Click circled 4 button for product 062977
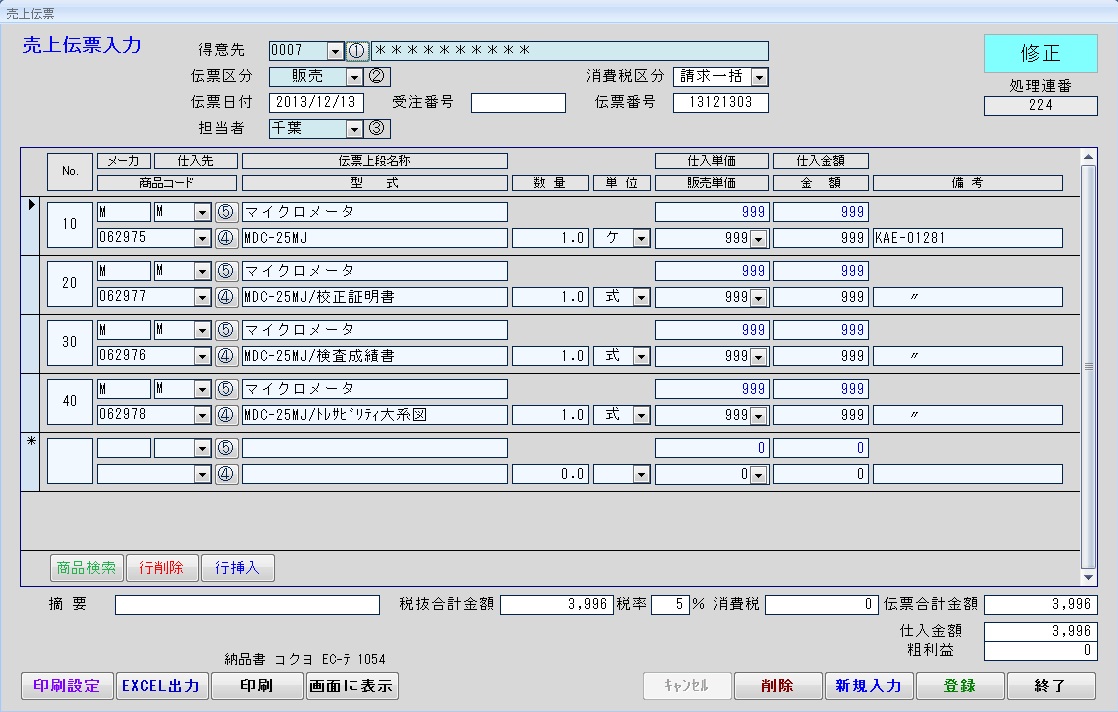This screenshot has height=712, width=1118. point(226,297)
